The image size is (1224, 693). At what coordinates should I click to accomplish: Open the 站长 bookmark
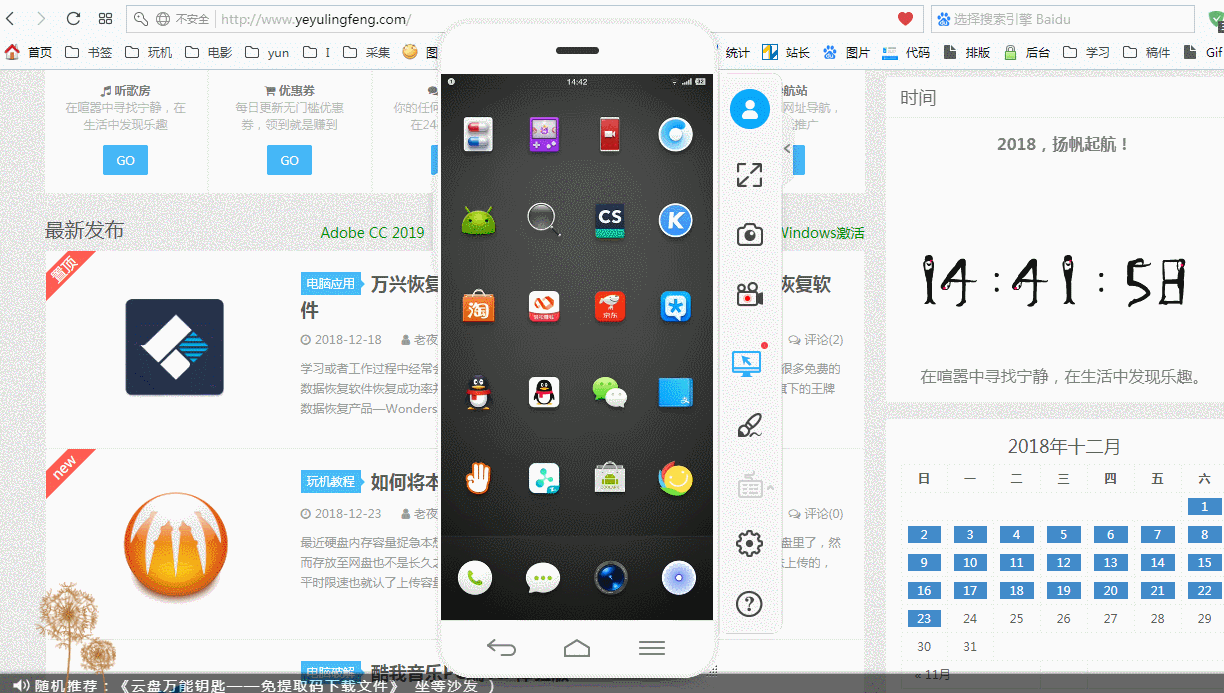(786, 53)
